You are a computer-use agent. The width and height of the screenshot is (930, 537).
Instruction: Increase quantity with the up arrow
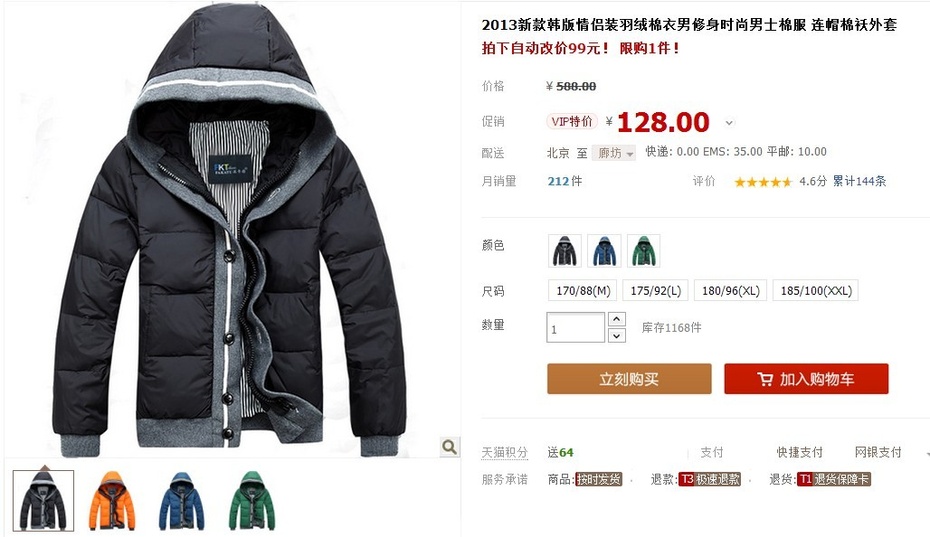[x=617, y=319]
